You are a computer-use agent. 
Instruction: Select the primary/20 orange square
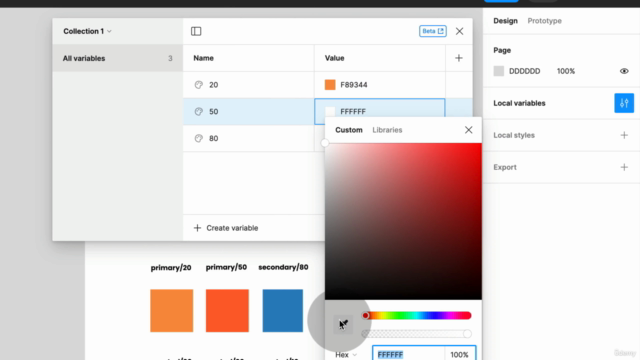click(171, 311)
